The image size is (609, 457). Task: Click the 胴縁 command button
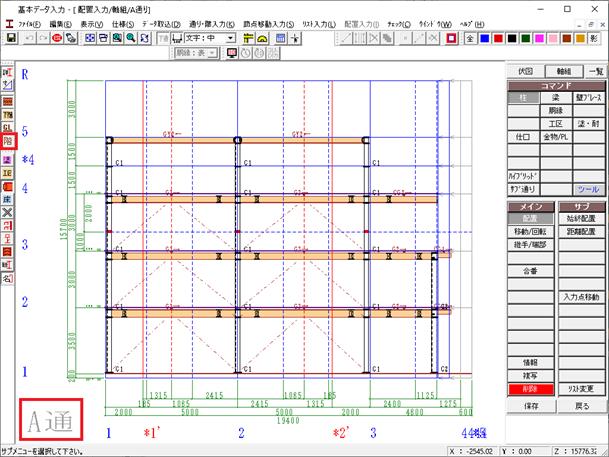(556, 111)
